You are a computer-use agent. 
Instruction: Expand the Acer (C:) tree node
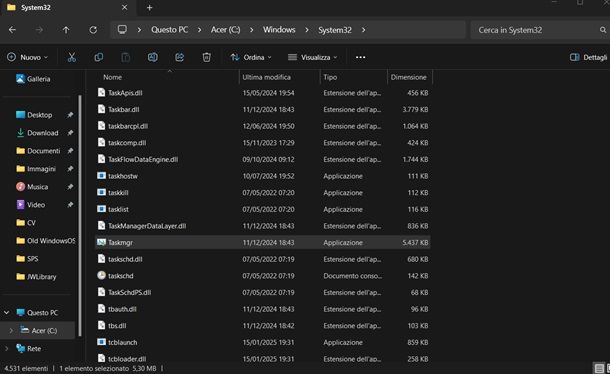pos(11,330)
